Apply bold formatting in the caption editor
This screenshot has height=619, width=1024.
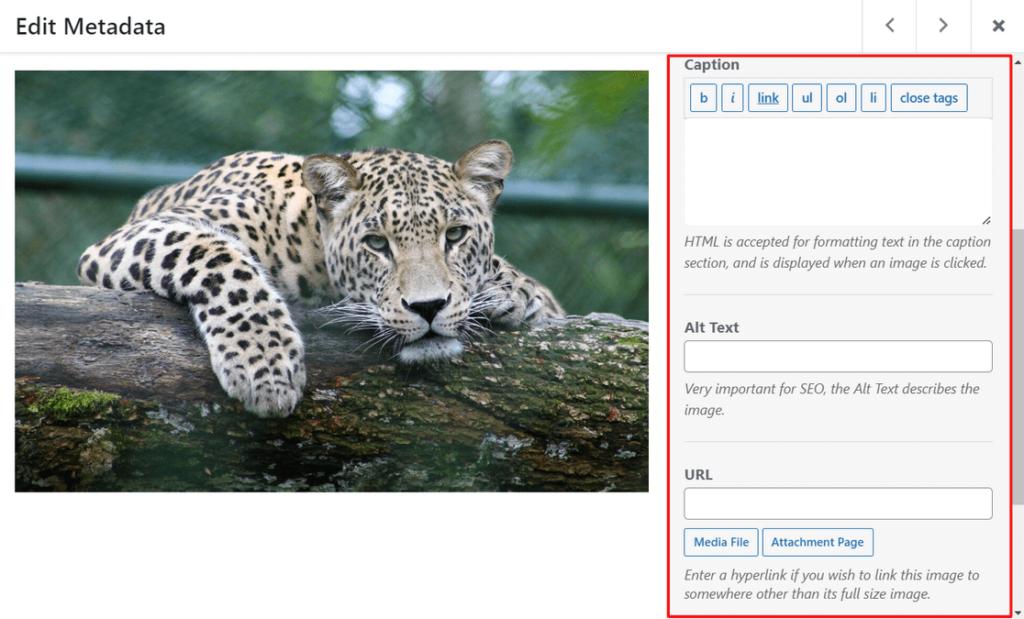pos(703,97)
